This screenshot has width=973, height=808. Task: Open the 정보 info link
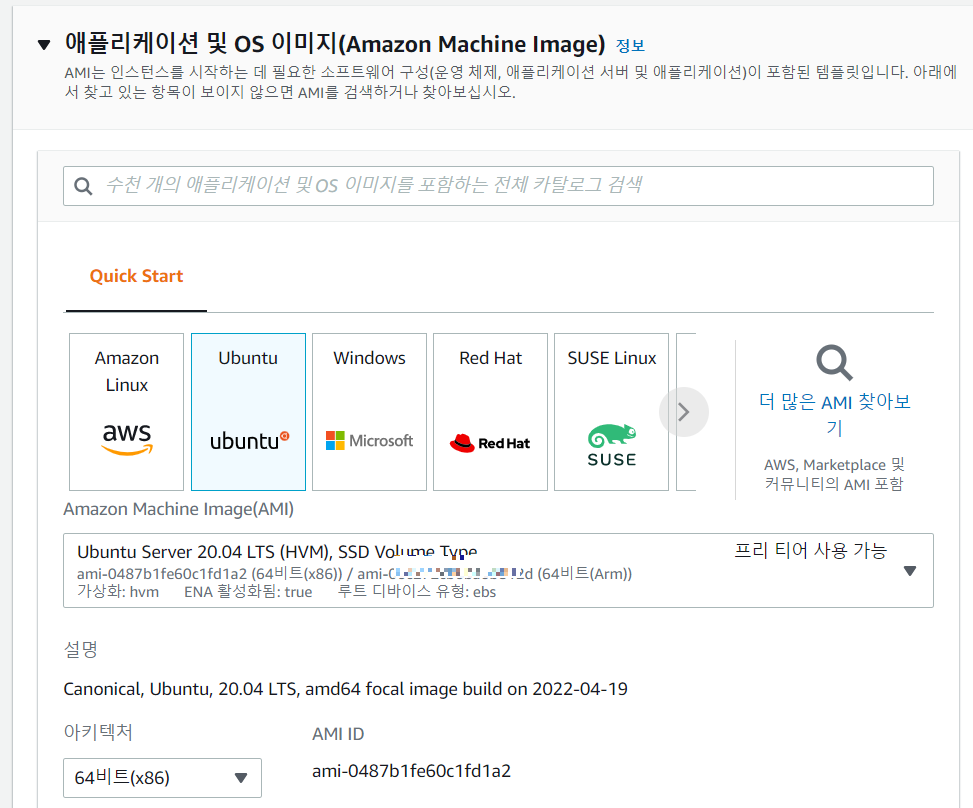click(x=630, y=45)
